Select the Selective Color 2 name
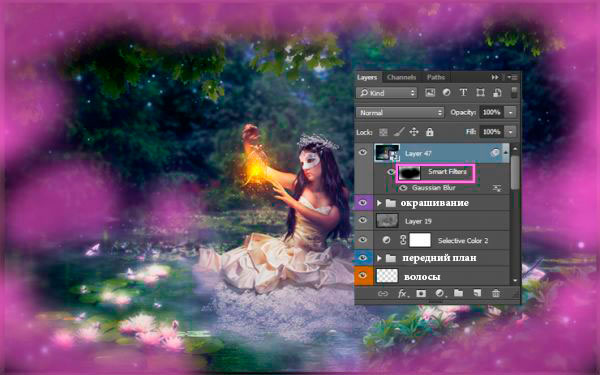Screen dimensions: 600x375 [463, 241]
